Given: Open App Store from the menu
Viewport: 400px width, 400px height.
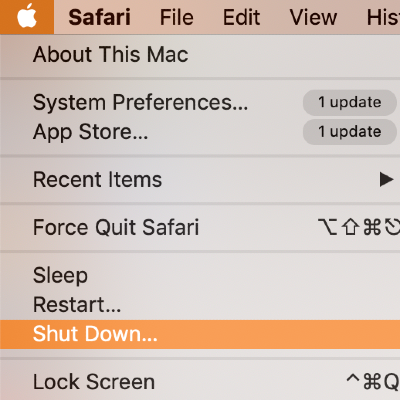Looking at the screenshot, I should tap(200, 132).
